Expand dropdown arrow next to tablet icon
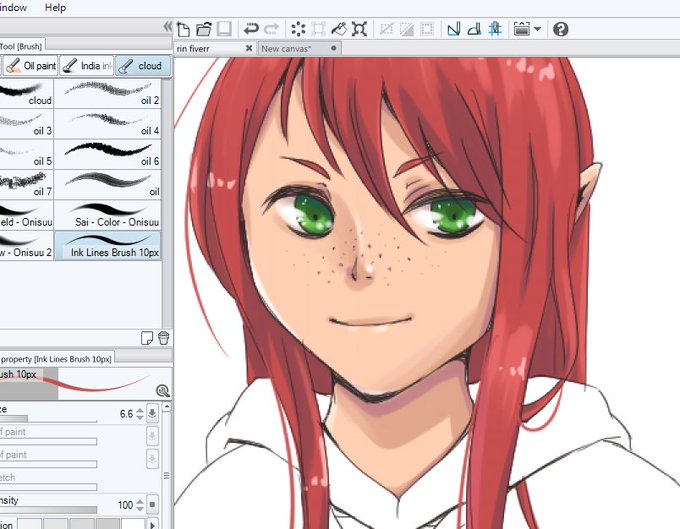Screen dimensions: 680x529 point(537,29)
